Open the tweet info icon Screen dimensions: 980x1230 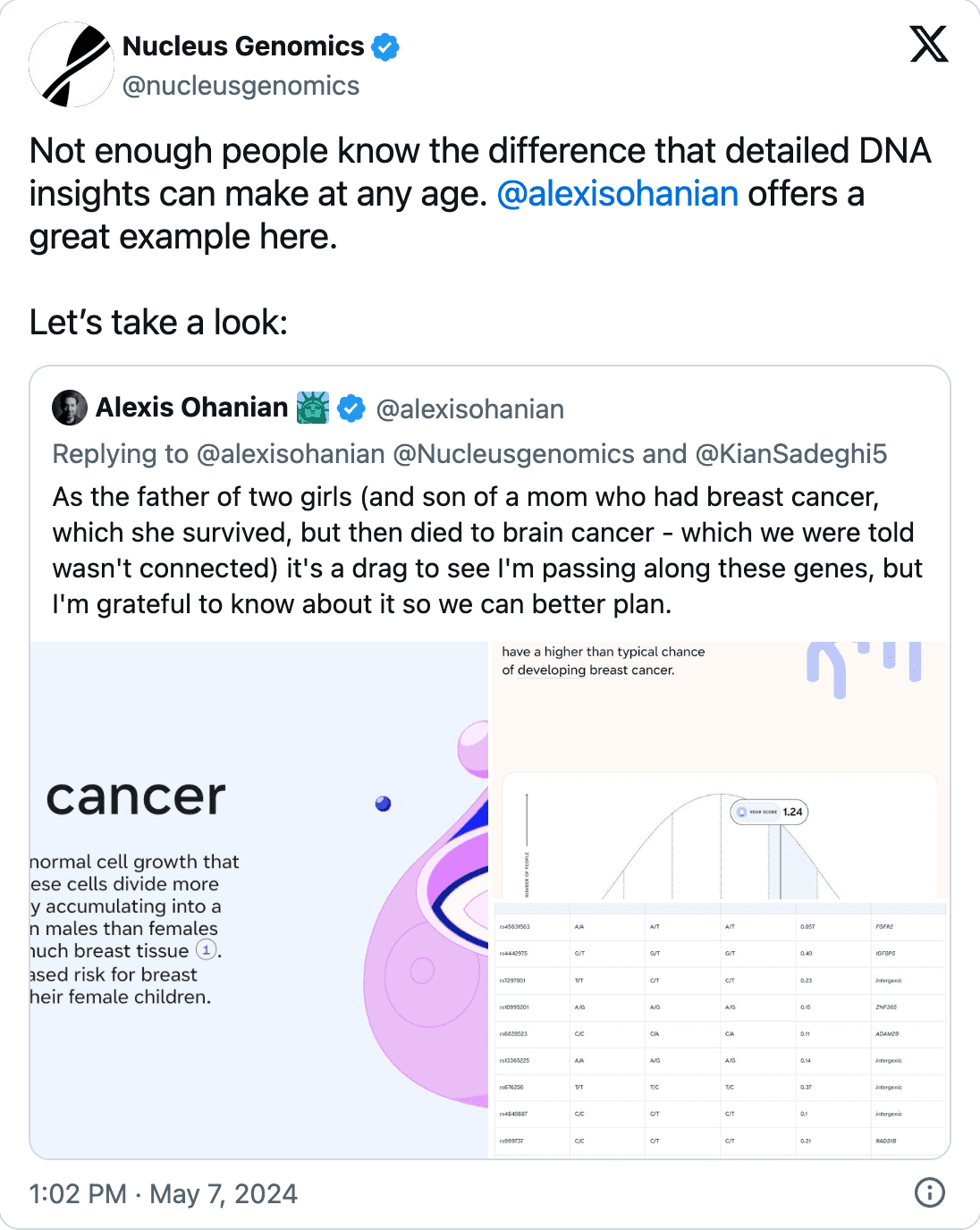930,1192
